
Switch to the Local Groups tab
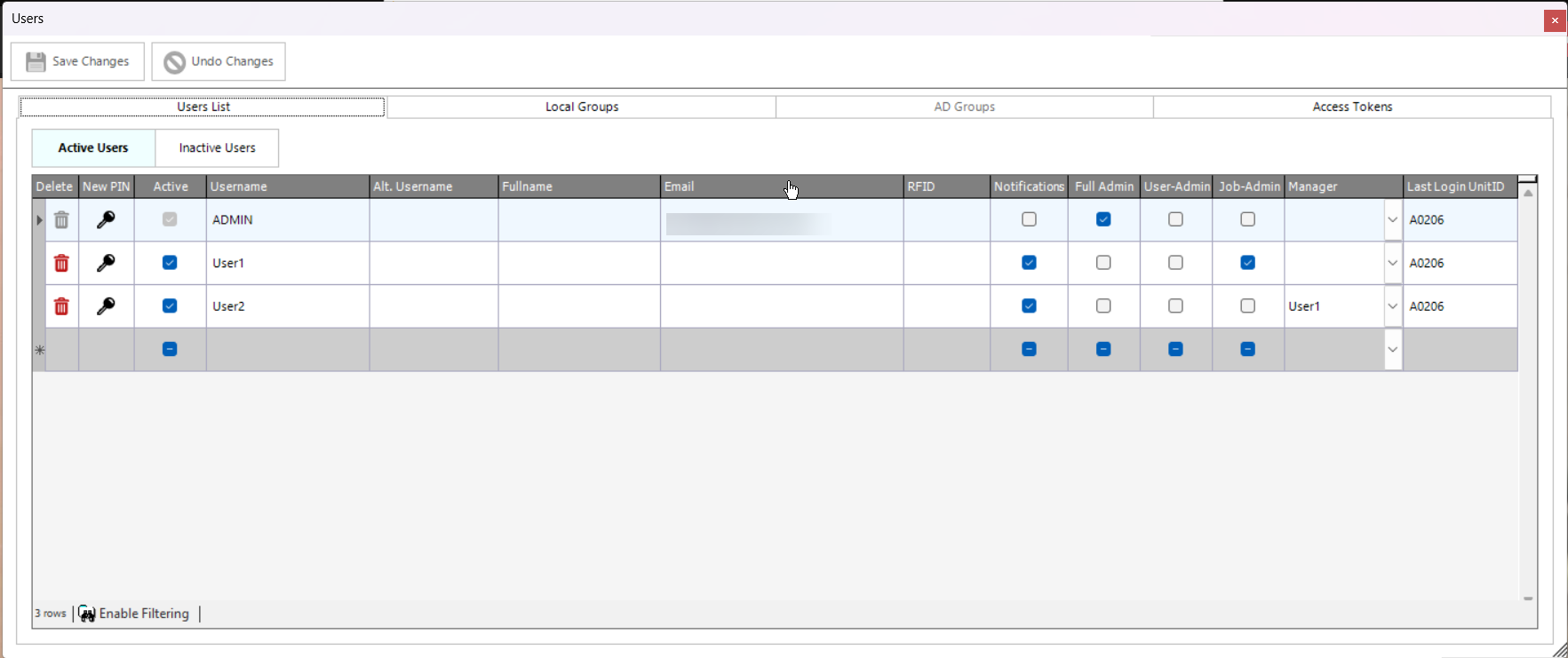[582, 107]
